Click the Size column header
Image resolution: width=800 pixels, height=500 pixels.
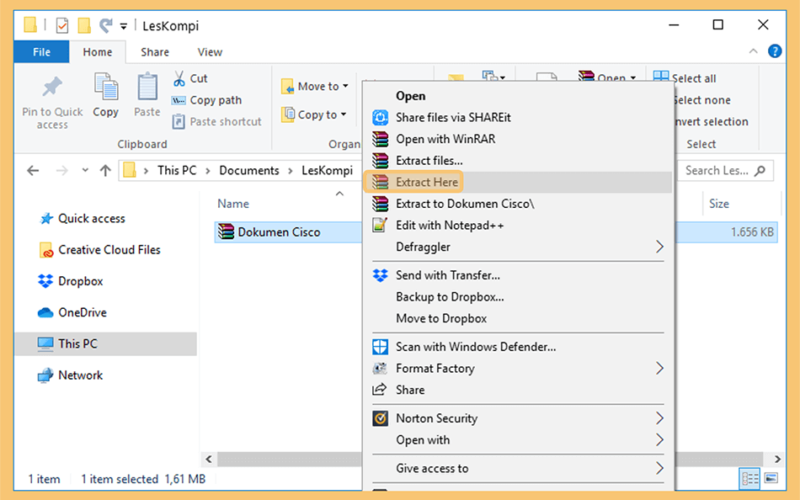(x=719, y=204)
